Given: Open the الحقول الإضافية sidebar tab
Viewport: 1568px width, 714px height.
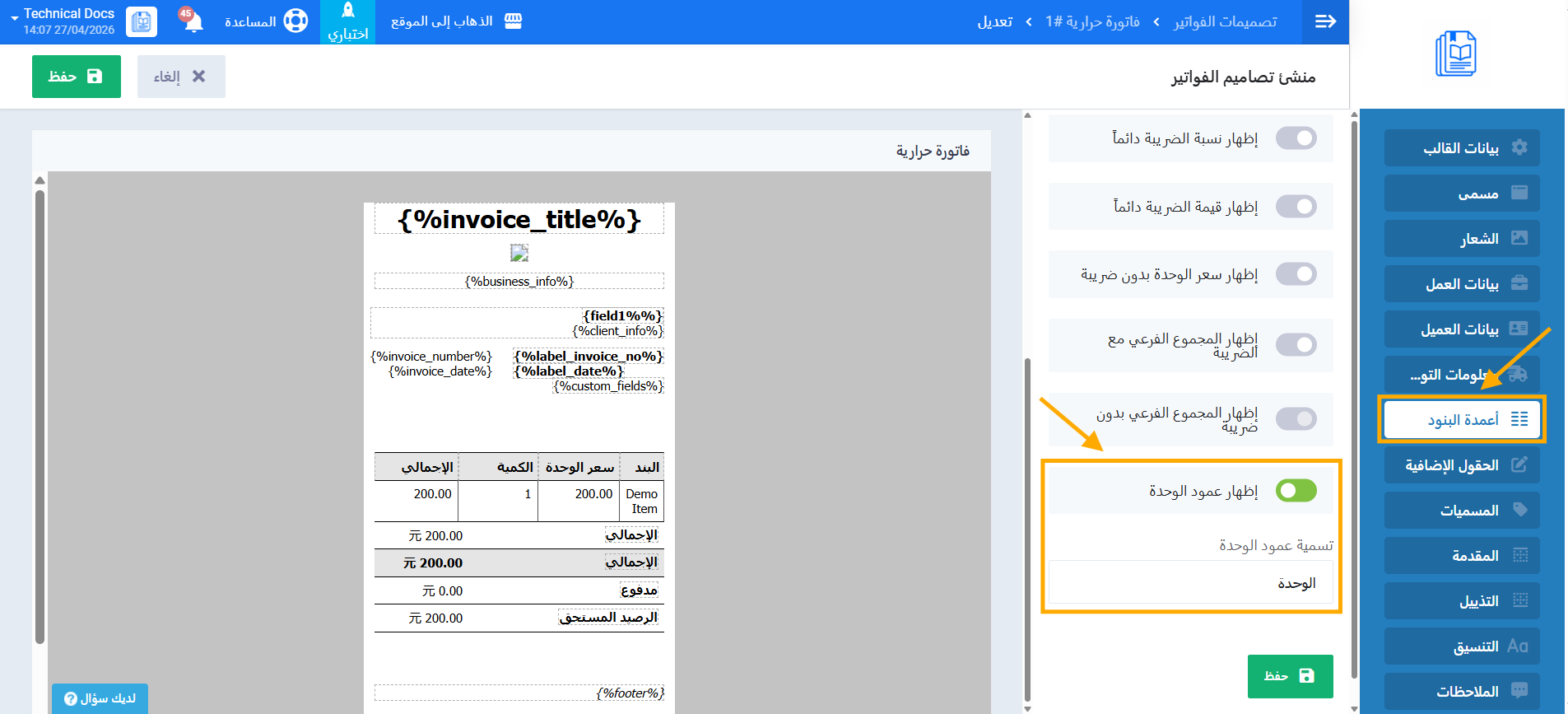Looking at the screenshot, I should pyautogui.click(x=1462, y=465).
